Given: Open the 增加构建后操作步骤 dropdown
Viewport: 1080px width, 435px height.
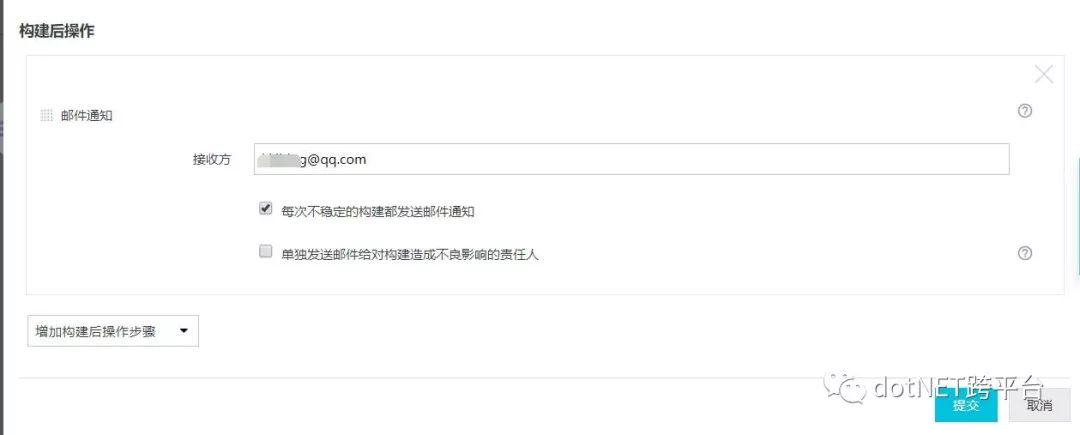Looking at the screenshot, I should click(113, 331).
